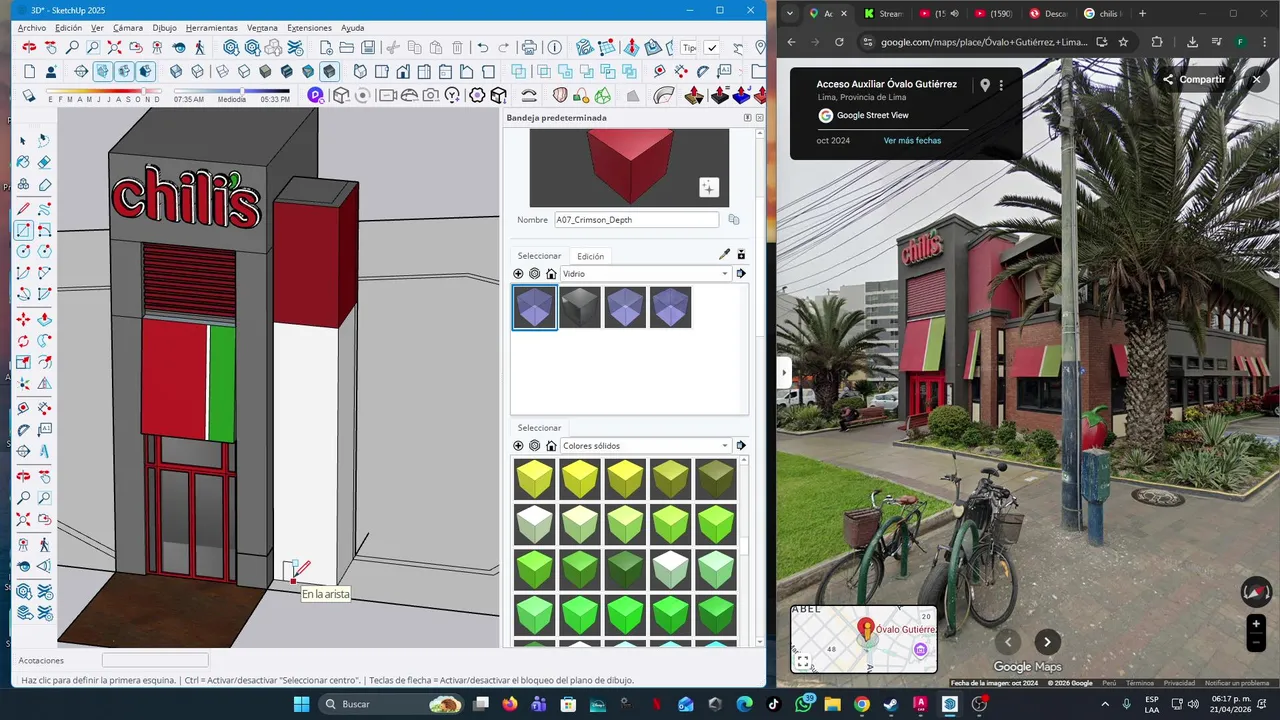Image resolution: width=1280 pixels, height=720 pixels.
Task: Click the material name field A07_Crimson_Depth
Action: tap(636, 220)
